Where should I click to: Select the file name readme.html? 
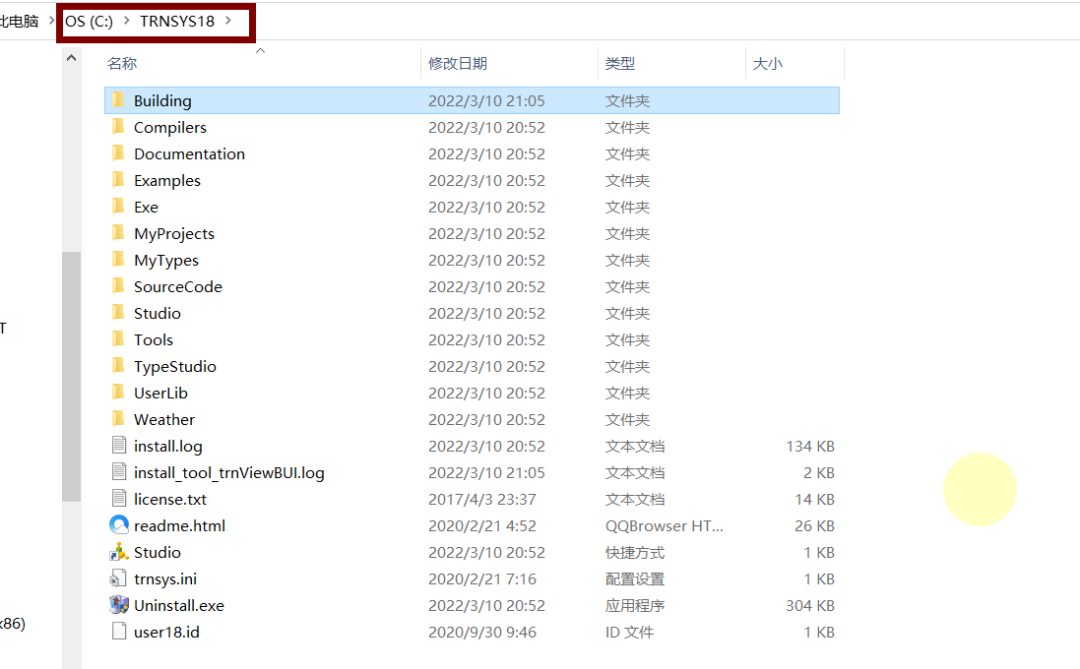(x=179, y=526)
